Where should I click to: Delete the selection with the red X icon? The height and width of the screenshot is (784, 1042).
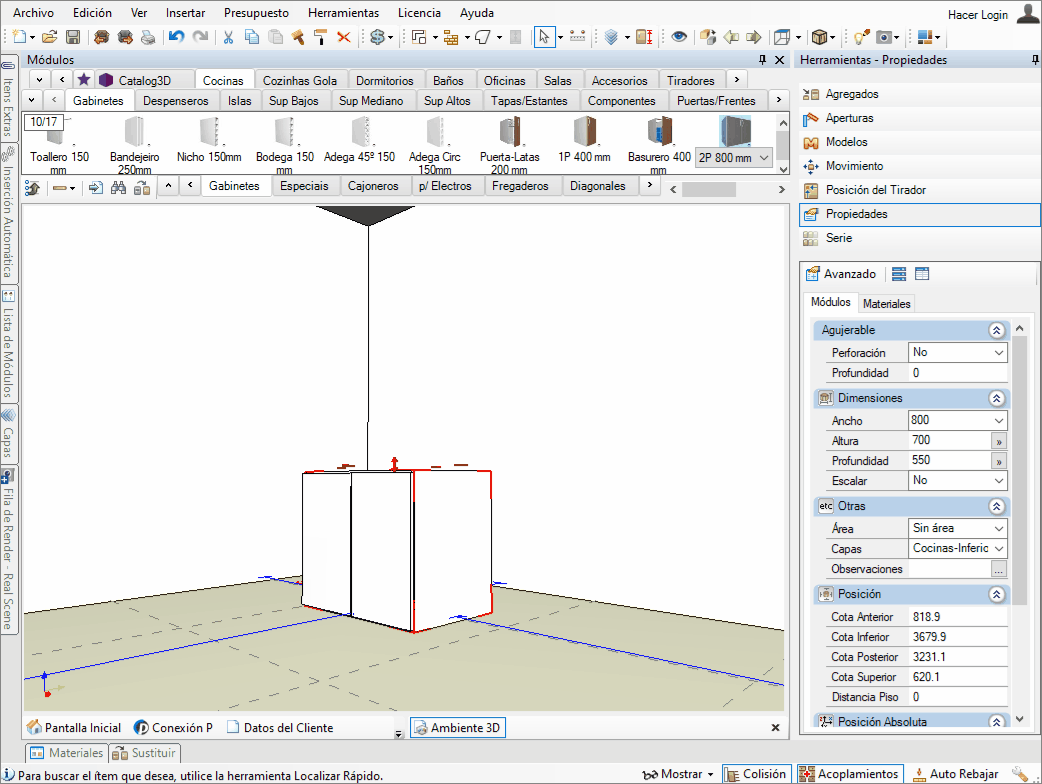tap(344, 37)
